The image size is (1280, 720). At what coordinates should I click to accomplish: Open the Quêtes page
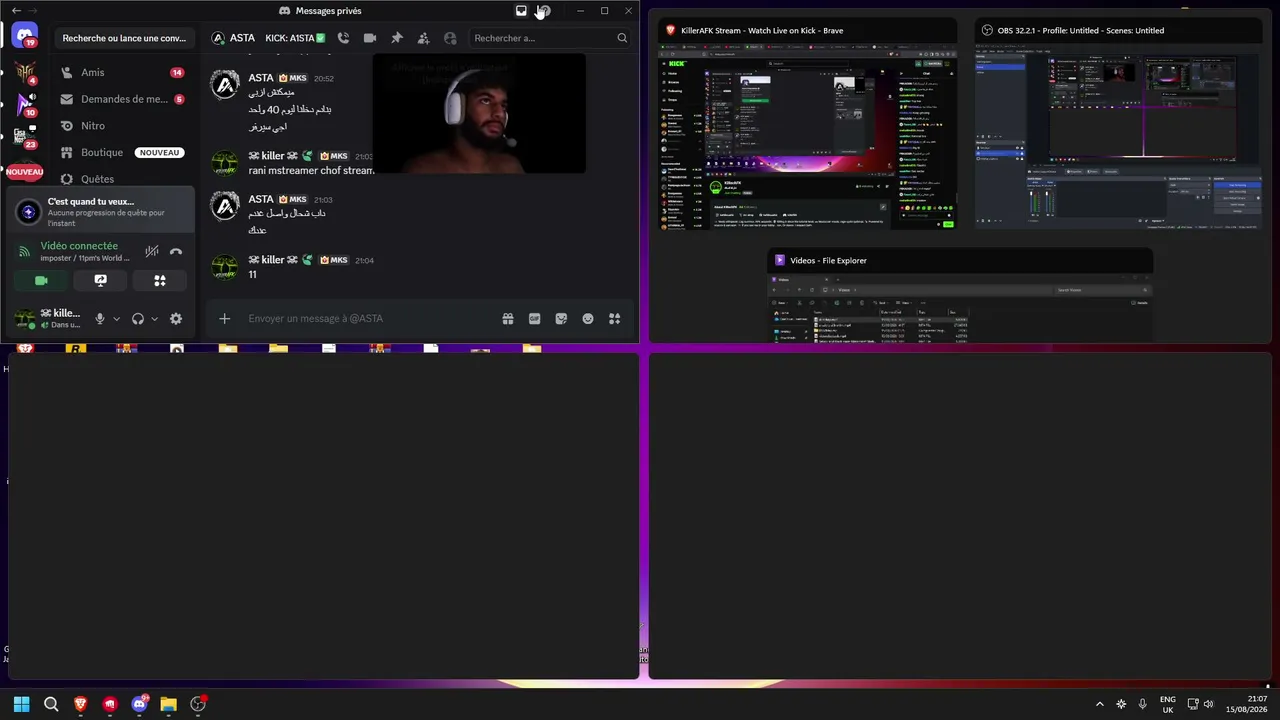pos(122,179)
